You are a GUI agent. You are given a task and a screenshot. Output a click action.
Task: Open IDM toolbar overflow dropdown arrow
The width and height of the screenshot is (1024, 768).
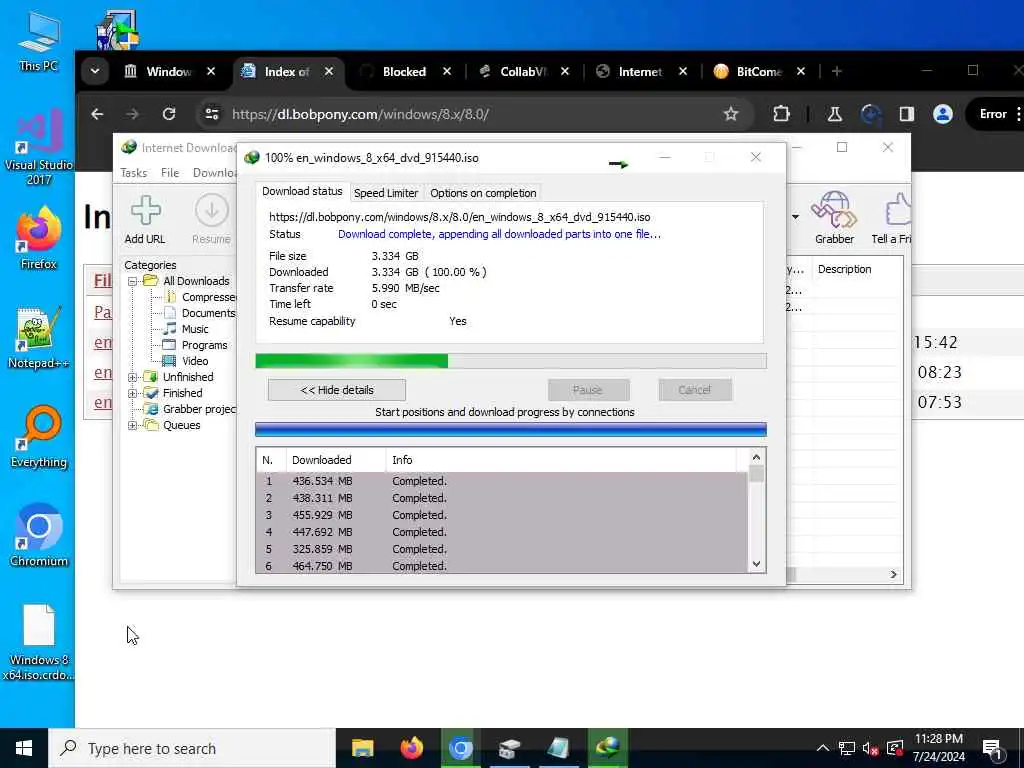point(795,217)
